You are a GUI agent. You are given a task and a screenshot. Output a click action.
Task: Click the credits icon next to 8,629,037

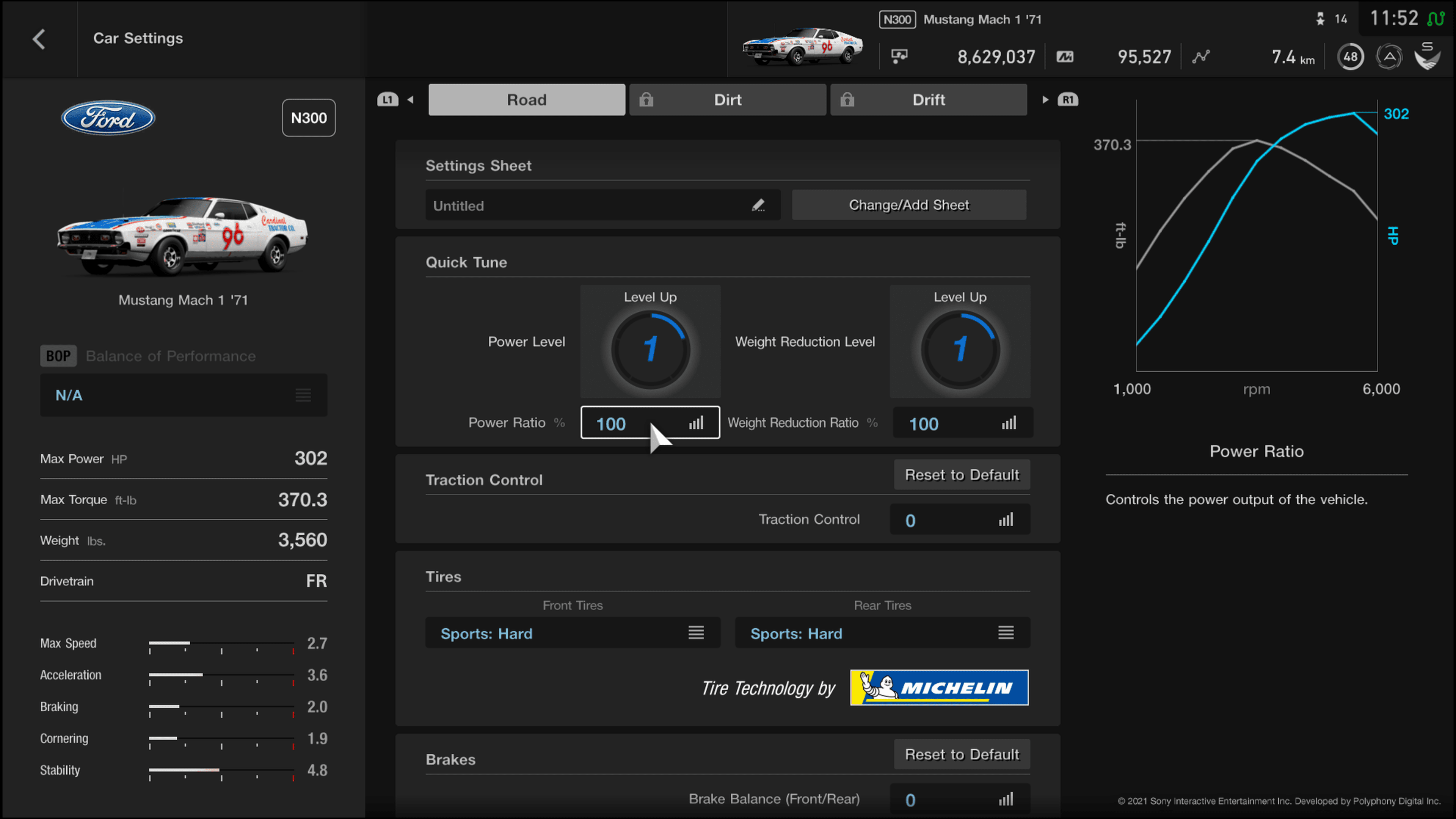[899, 56]
